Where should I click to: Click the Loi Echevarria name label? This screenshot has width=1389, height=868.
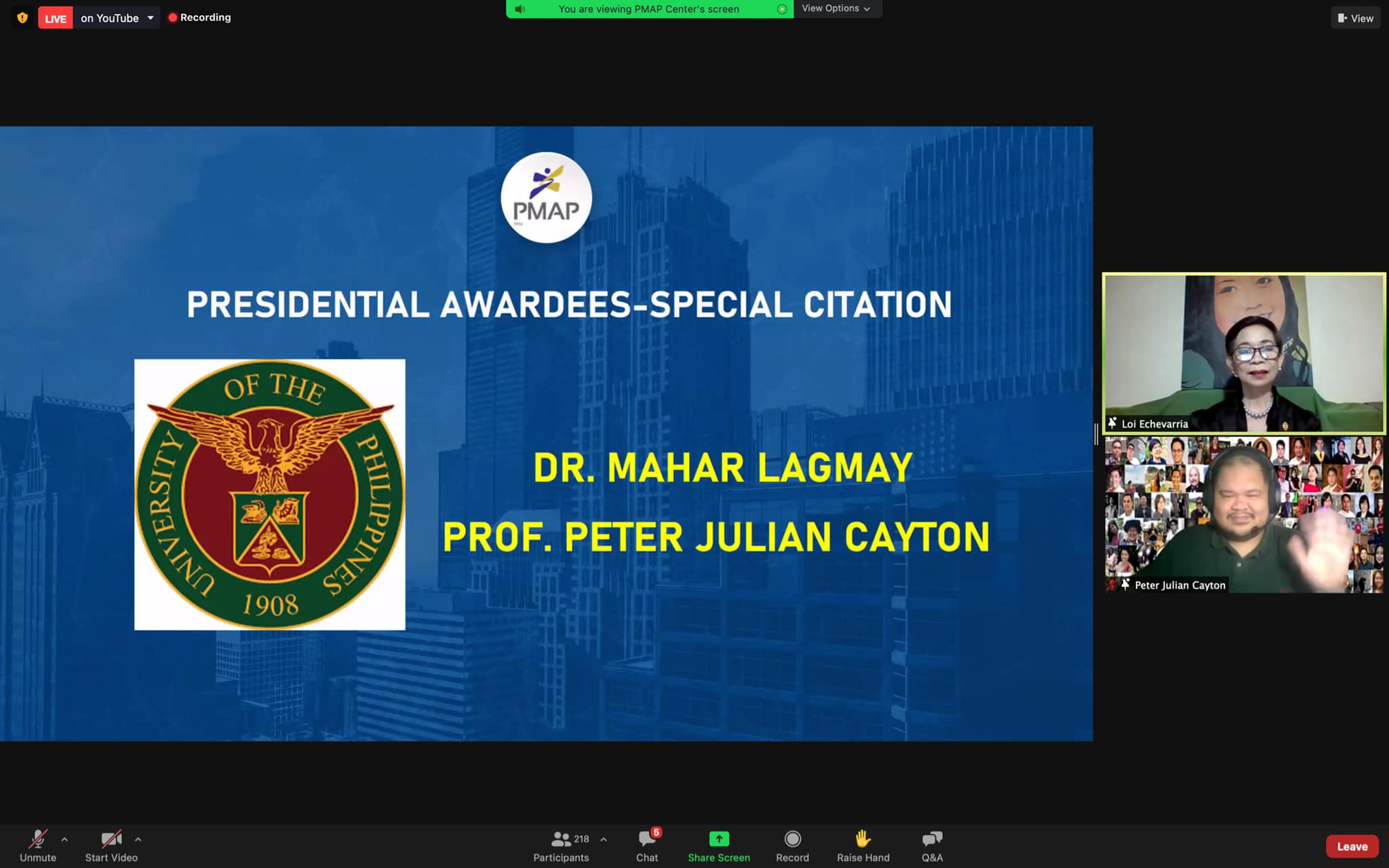[1154, 424]
